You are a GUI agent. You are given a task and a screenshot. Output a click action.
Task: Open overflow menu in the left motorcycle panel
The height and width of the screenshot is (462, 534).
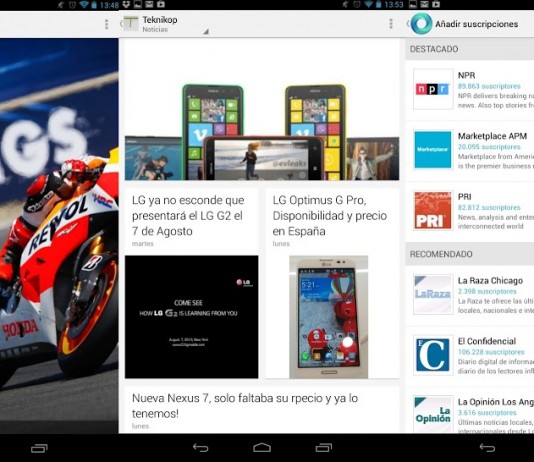click(107, 24)
